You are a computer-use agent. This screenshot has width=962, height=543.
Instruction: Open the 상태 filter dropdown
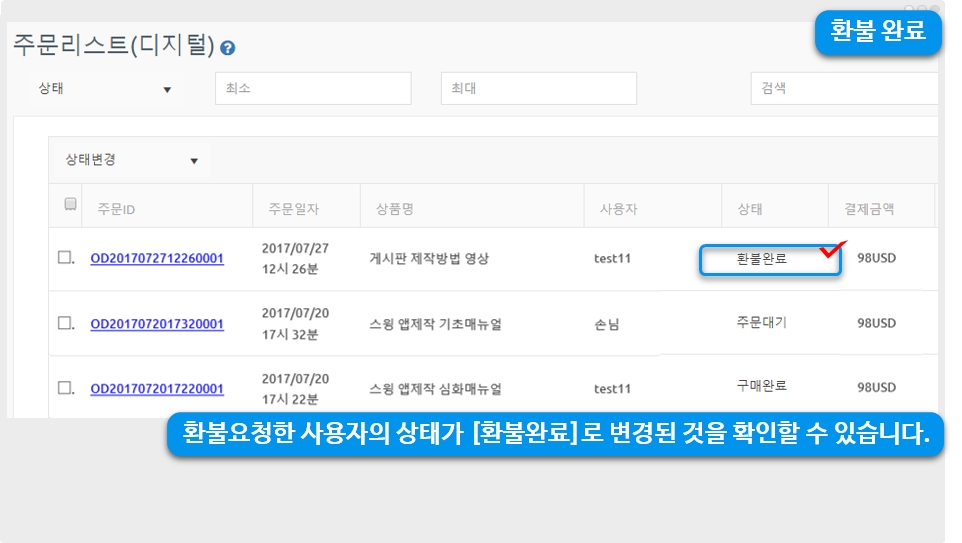105,89
